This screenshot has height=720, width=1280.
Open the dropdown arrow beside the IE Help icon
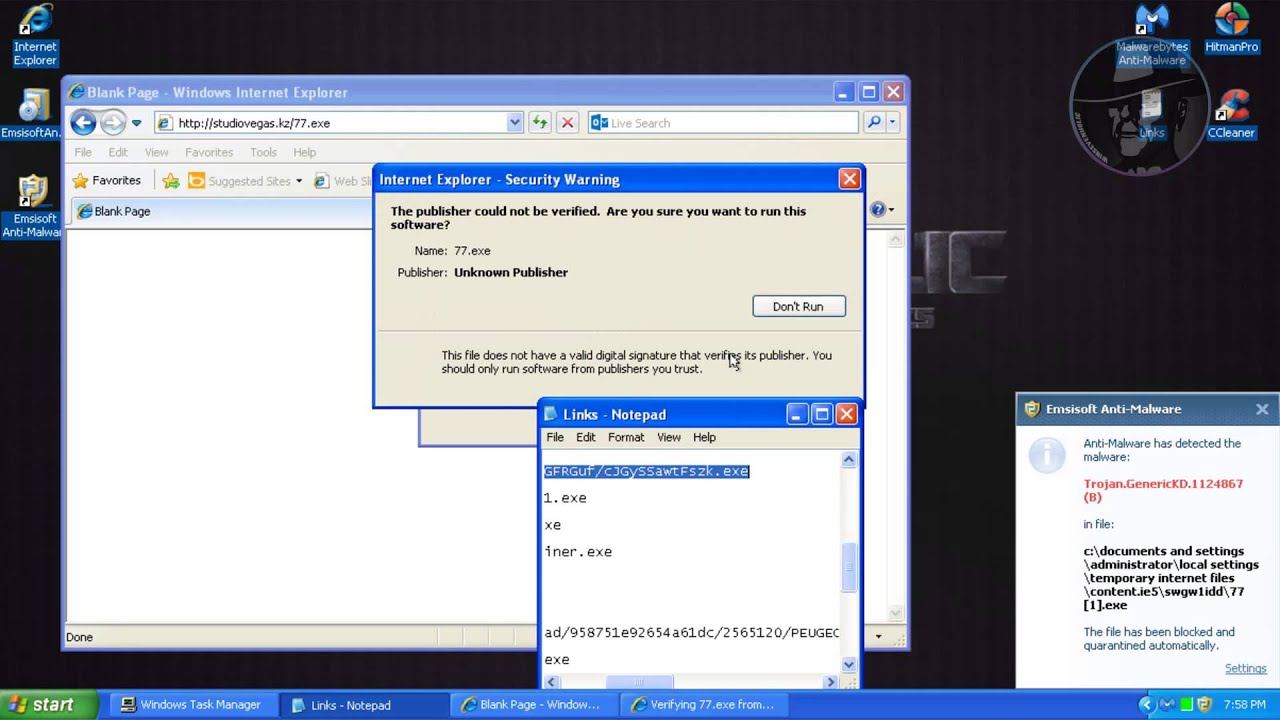point(891,210)
